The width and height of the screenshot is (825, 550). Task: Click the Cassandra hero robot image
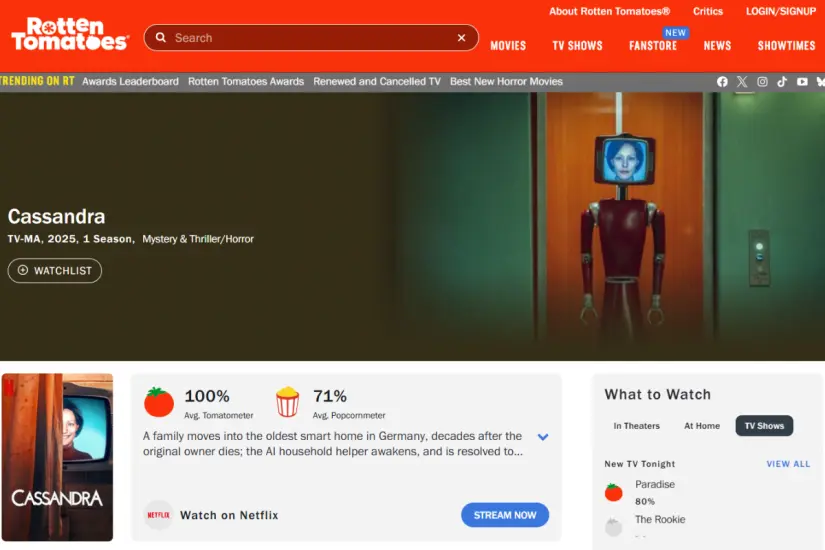(623, 226)
